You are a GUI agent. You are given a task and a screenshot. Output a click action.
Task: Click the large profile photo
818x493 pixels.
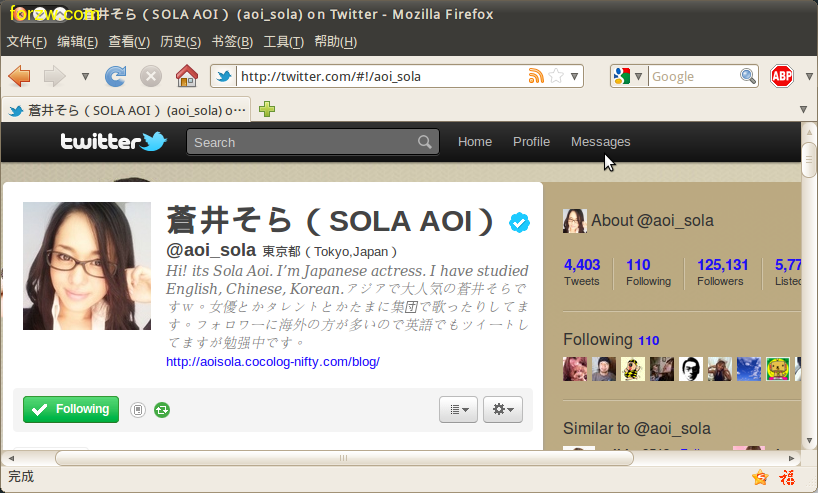point(87,266)
